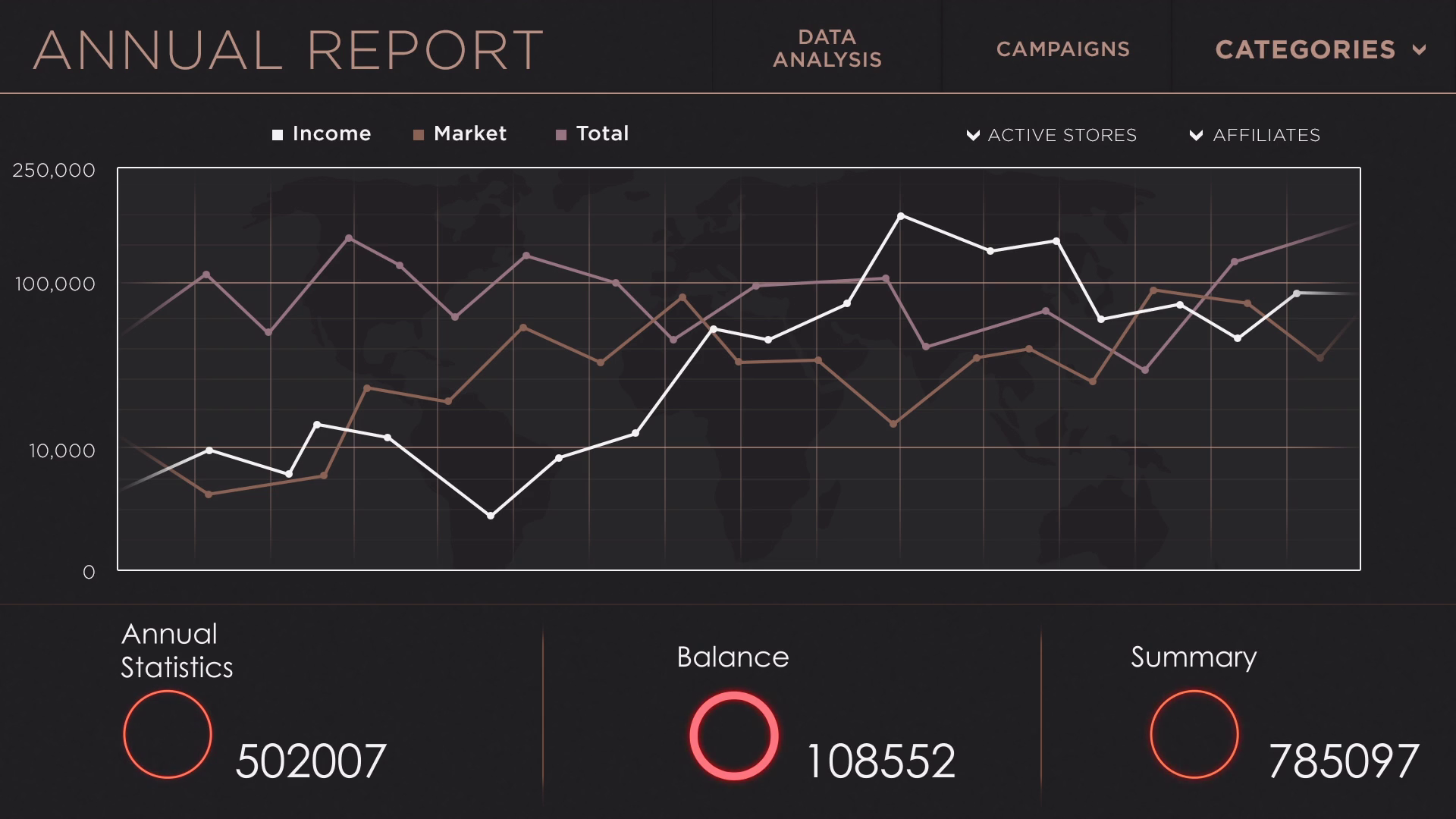Select the summary value 785097
The height and width of the screenshot is (819, 1456).
(x=1343, y=761)
